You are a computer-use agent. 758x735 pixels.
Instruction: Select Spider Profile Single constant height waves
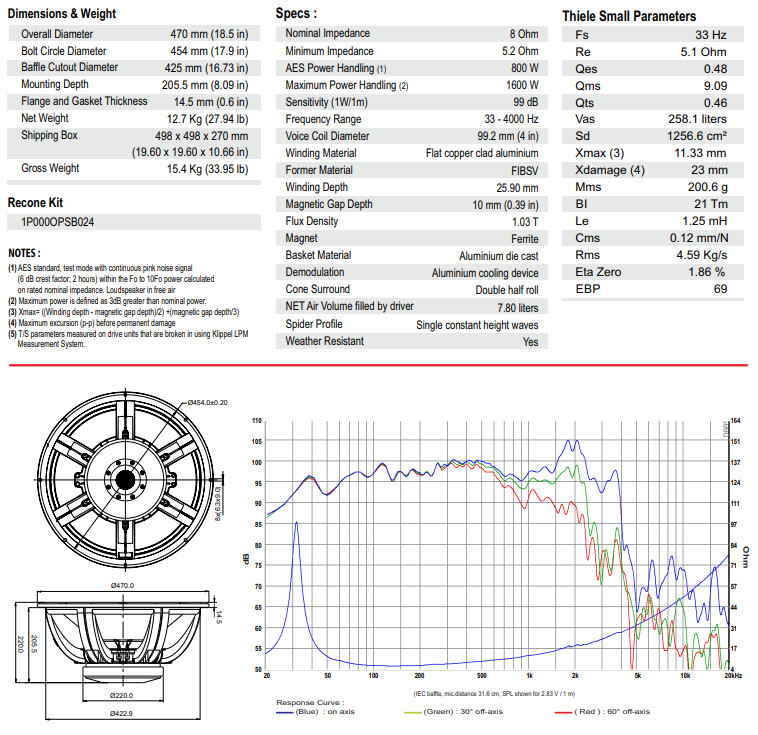[x=477, y=325]
